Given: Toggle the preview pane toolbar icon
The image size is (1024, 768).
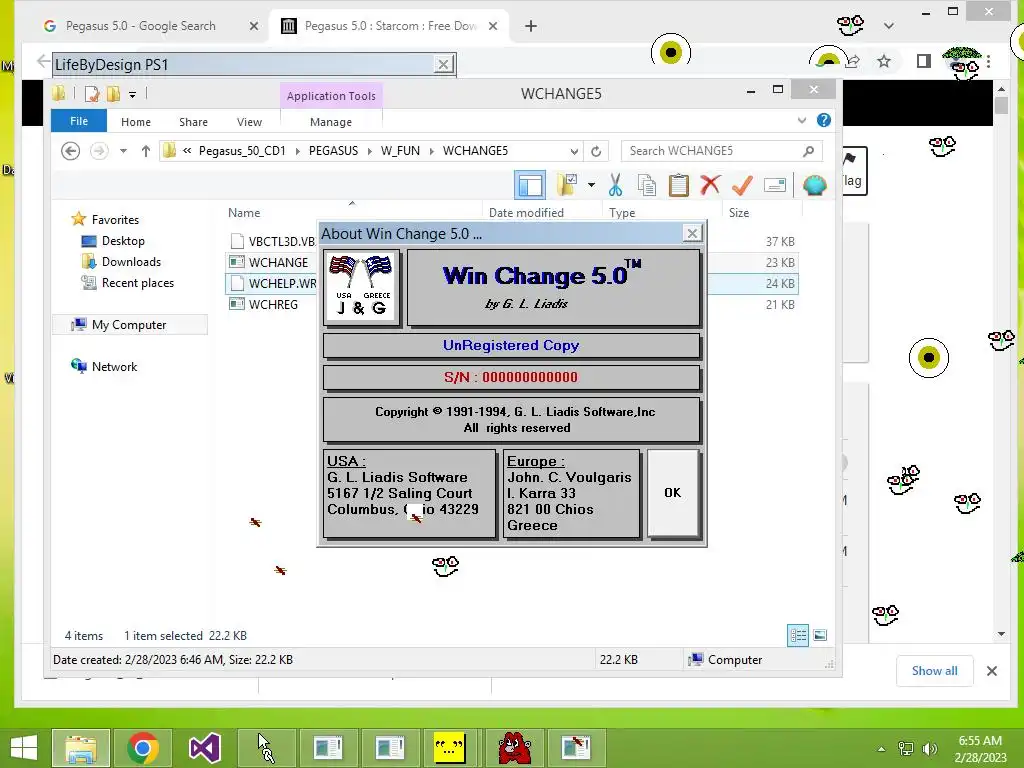Looking at the screenshot, I should (x=530, y=185).
